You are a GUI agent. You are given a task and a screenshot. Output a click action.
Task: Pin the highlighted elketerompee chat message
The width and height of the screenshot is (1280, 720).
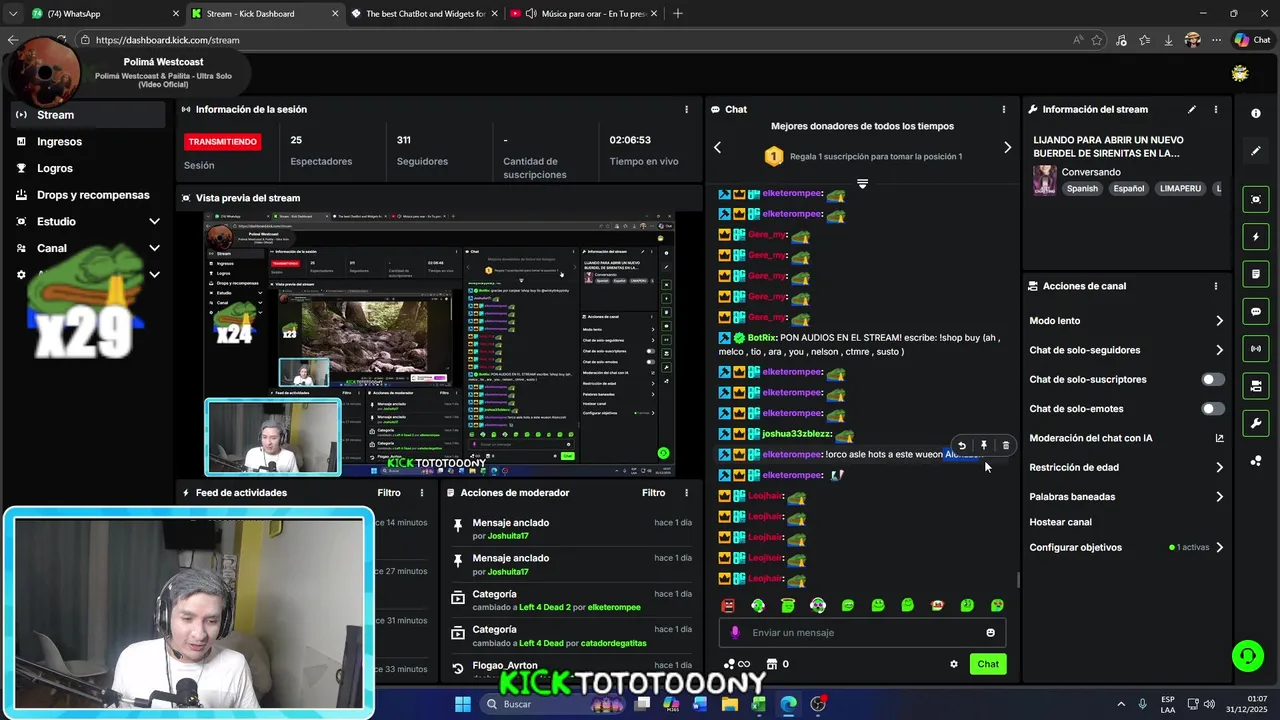984,446
